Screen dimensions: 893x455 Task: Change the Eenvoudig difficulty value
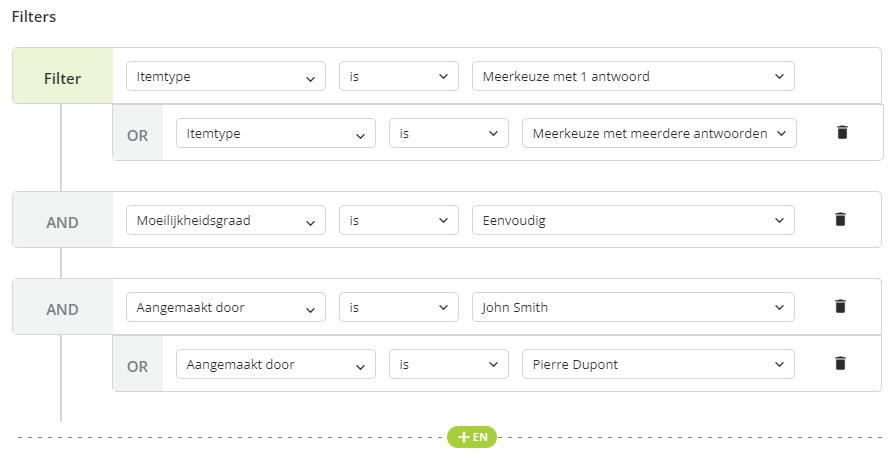pyautogui.click(x=633, y=220)
